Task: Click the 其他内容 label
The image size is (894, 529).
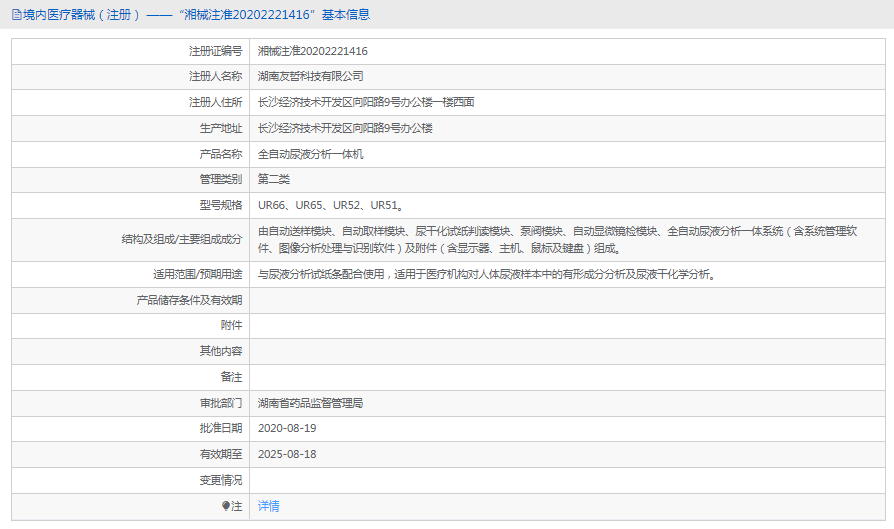Action: point(221,351)
